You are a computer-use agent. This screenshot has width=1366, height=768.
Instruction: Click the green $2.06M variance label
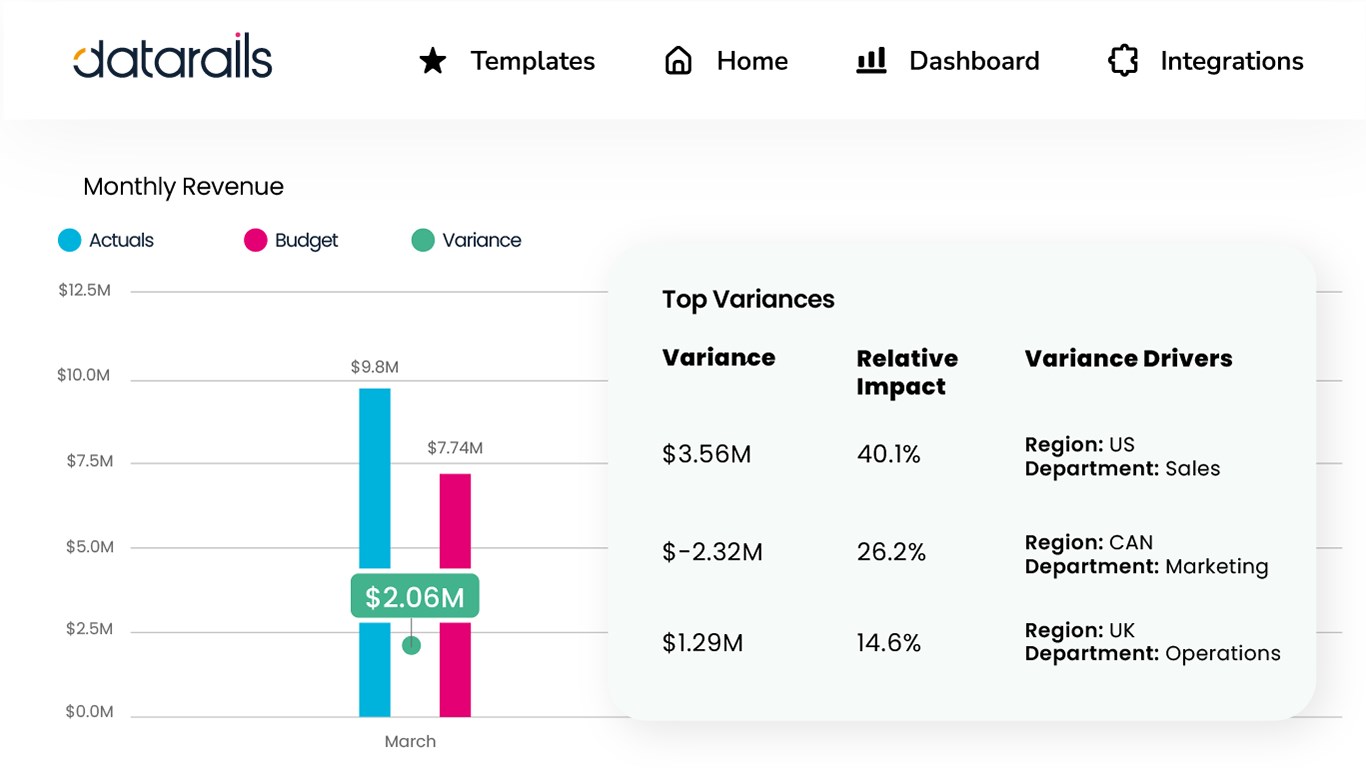pyautogui.click(x=414, y=597)
